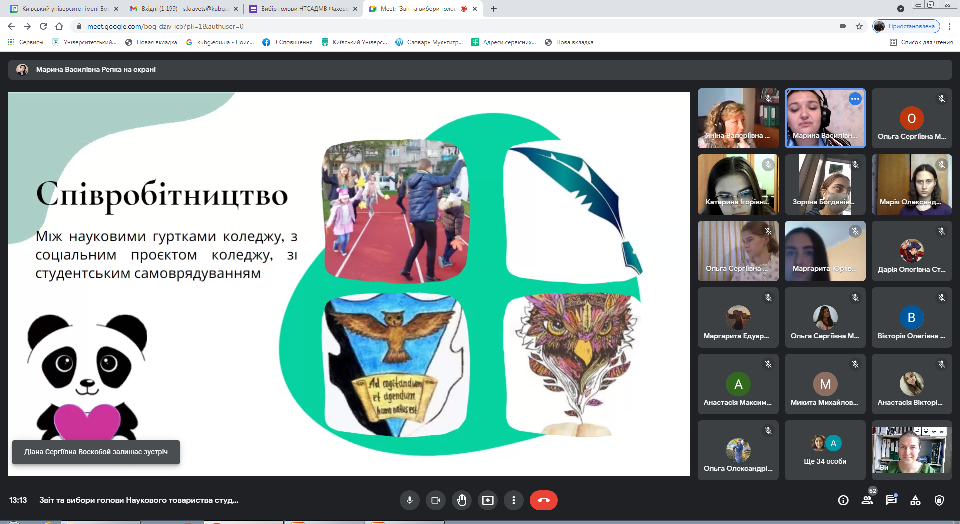Turn off camera in Meet controls
This screenshot has height=524, width=960.
436,500
